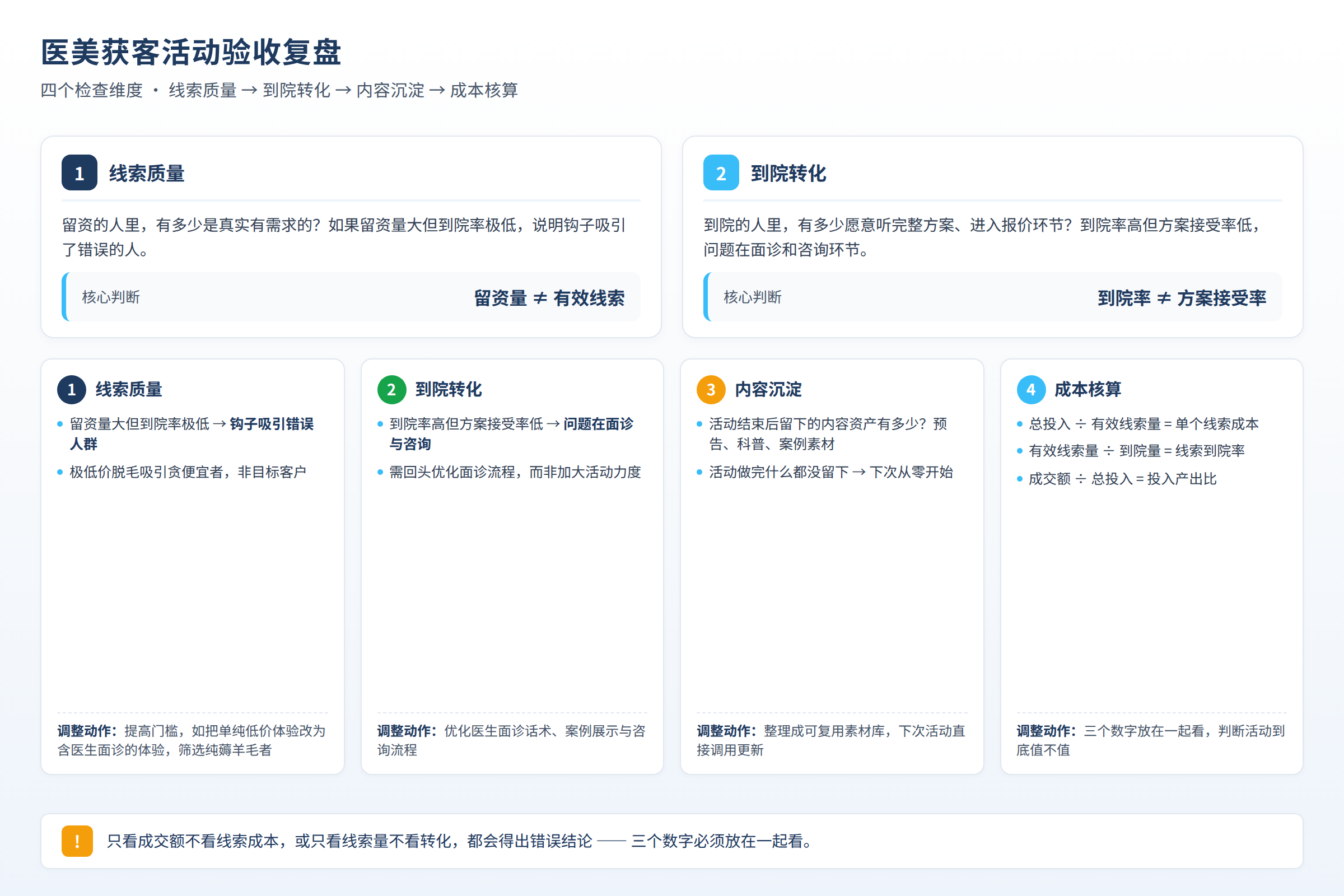Click the 留资量 ≠ 有效线索 formula

(x=549, y=298)
